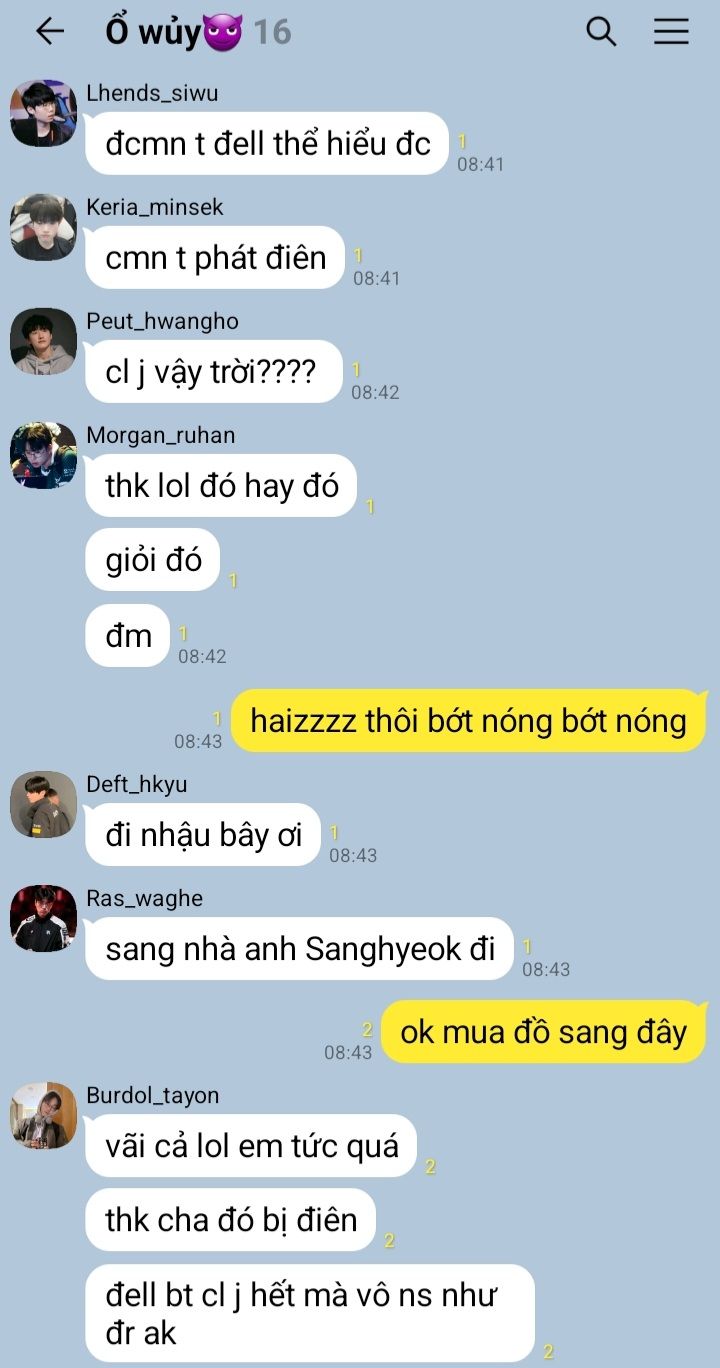
Task: Tap the "thk lol đó hay đó" bubble
Action: (221, 486)
